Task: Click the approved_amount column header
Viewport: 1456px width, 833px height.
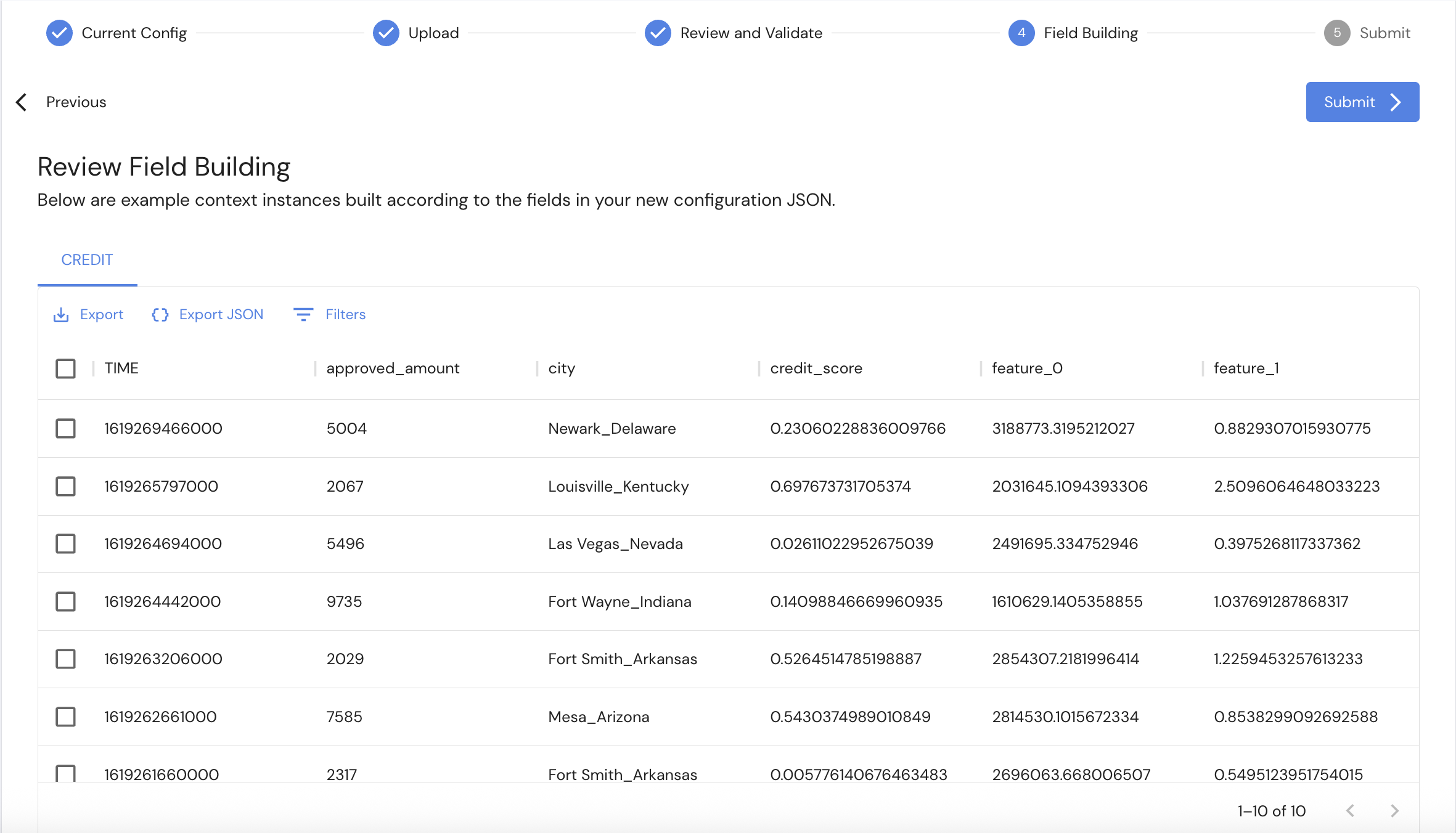Action: (393, 368)
